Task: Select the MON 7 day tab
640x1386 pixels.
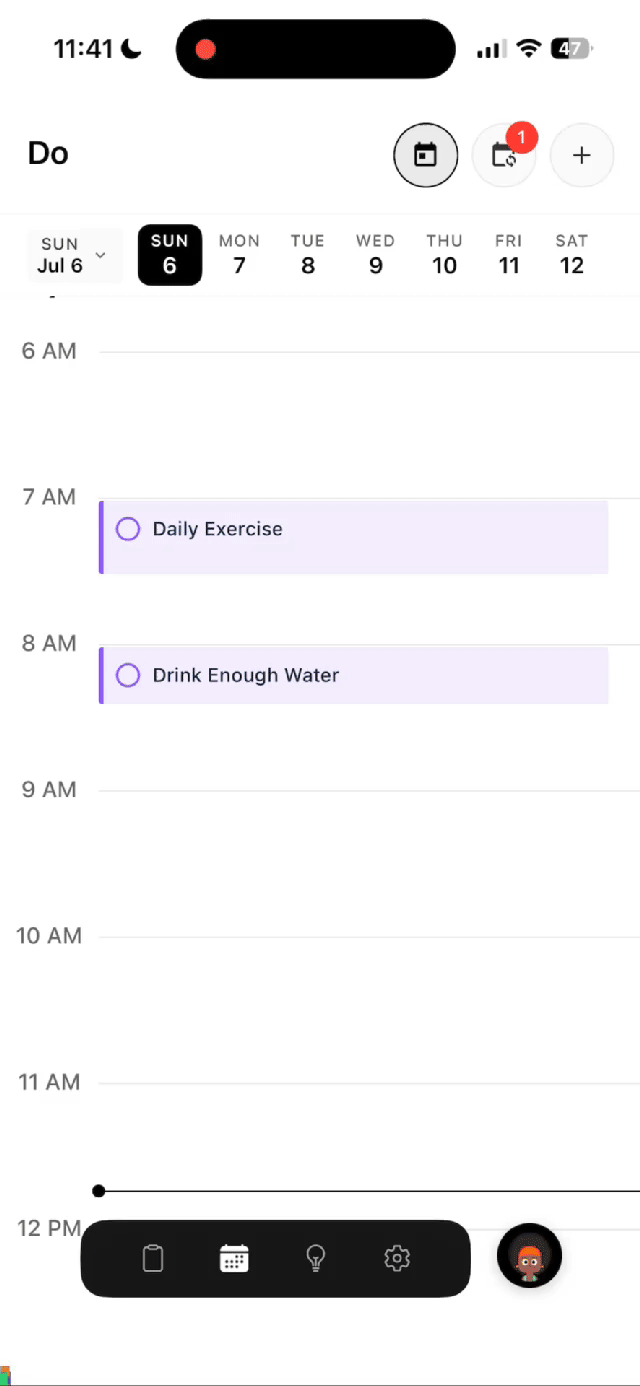Action: click(239, 255)
